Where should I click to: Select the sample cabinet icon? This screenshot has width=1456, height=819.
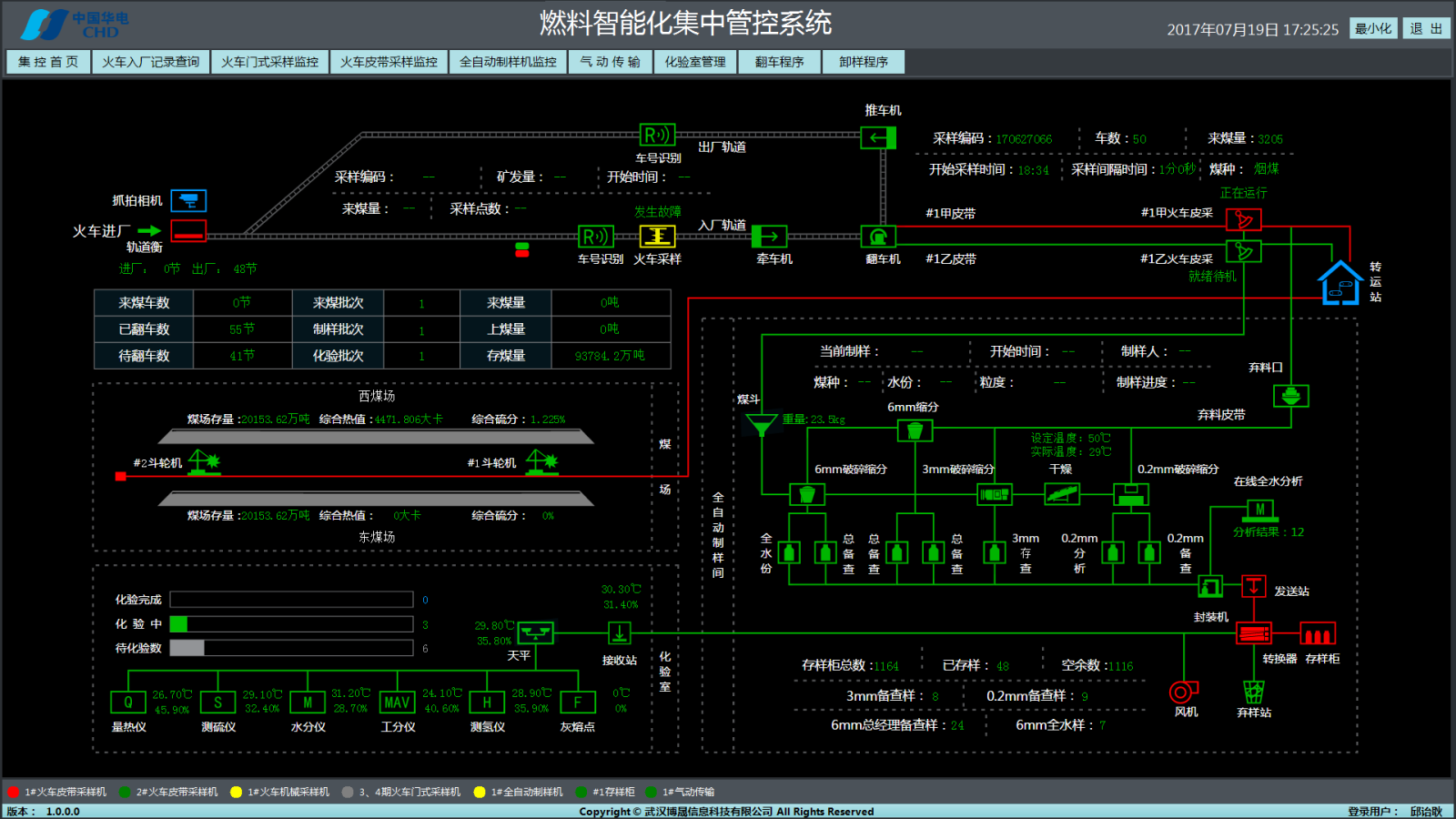tap(1317, 634)
